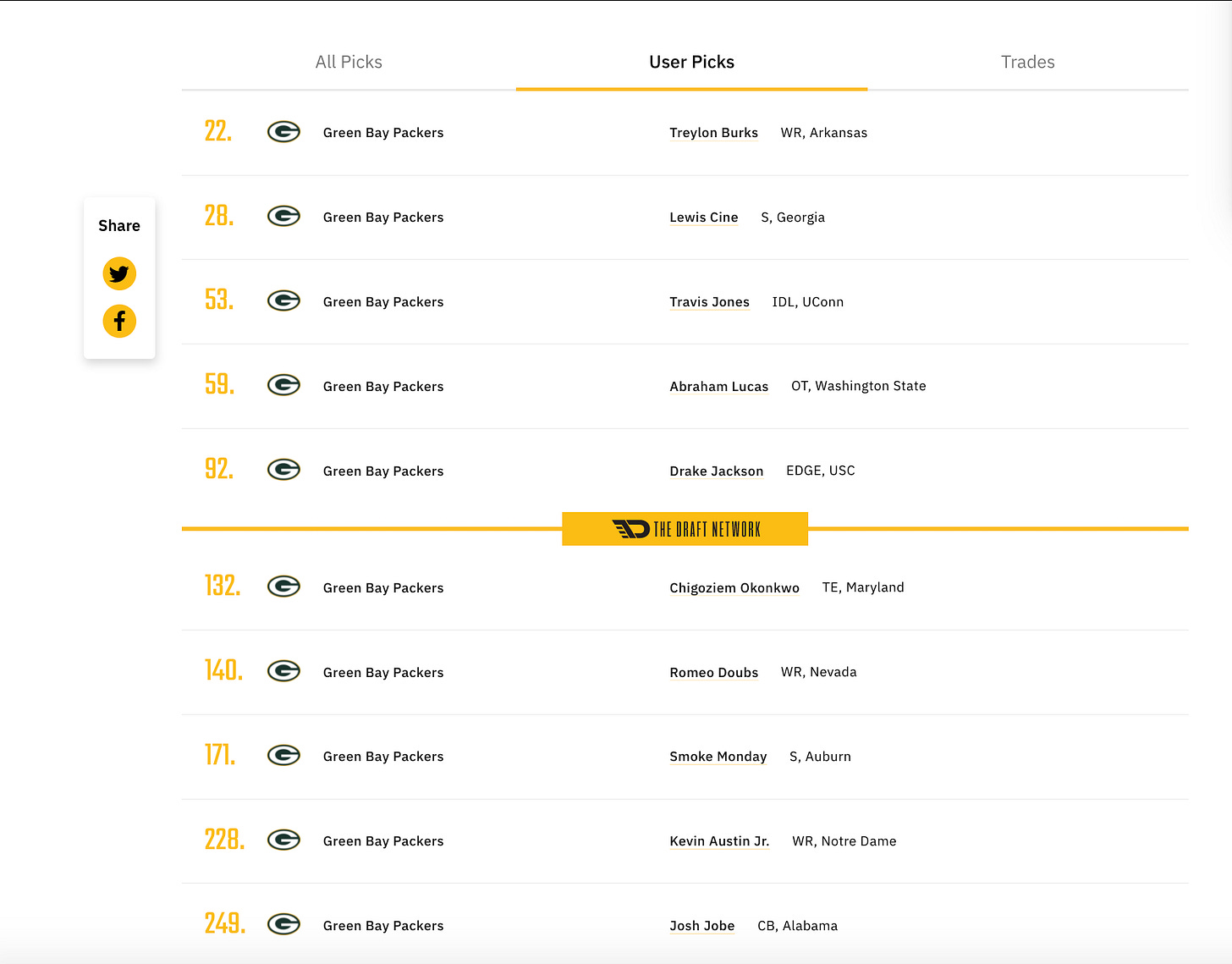Click pick number 22.
The height and width of the screenshot is (964, 1232).
pyautogui.click(x=218, y=131)
